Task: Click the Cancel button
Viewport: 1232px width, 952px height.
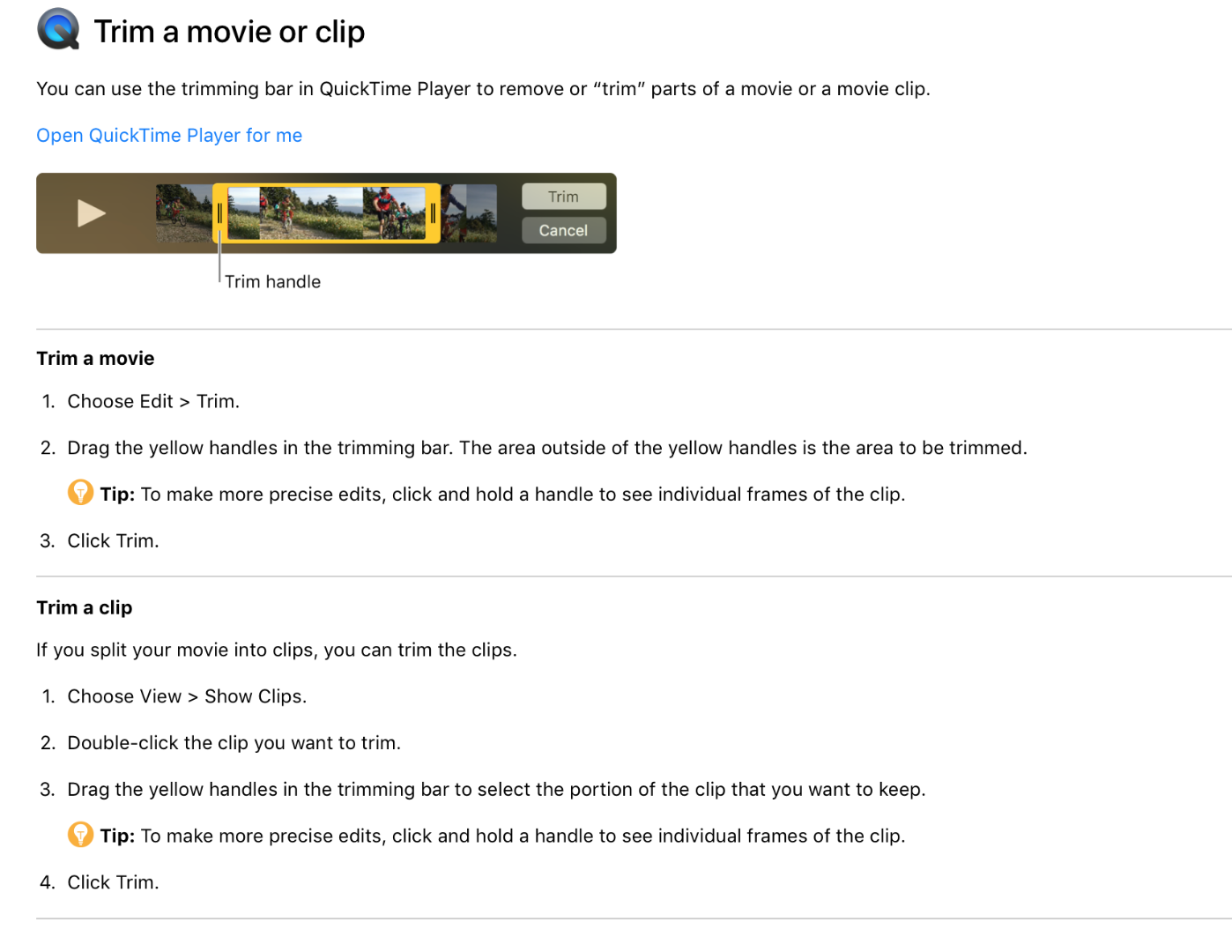Action: (563, 230)
